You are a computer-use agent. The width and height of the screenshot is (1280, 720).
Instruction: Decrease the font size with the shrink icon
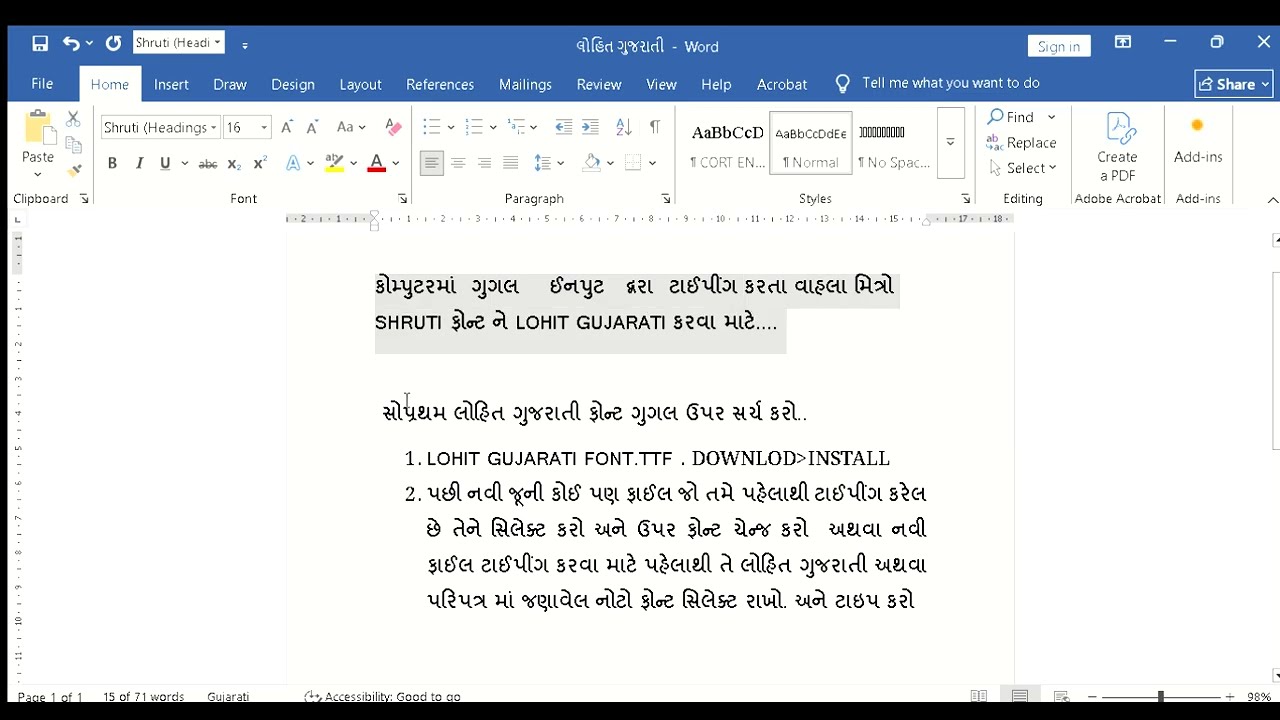(x=312, y=127)
